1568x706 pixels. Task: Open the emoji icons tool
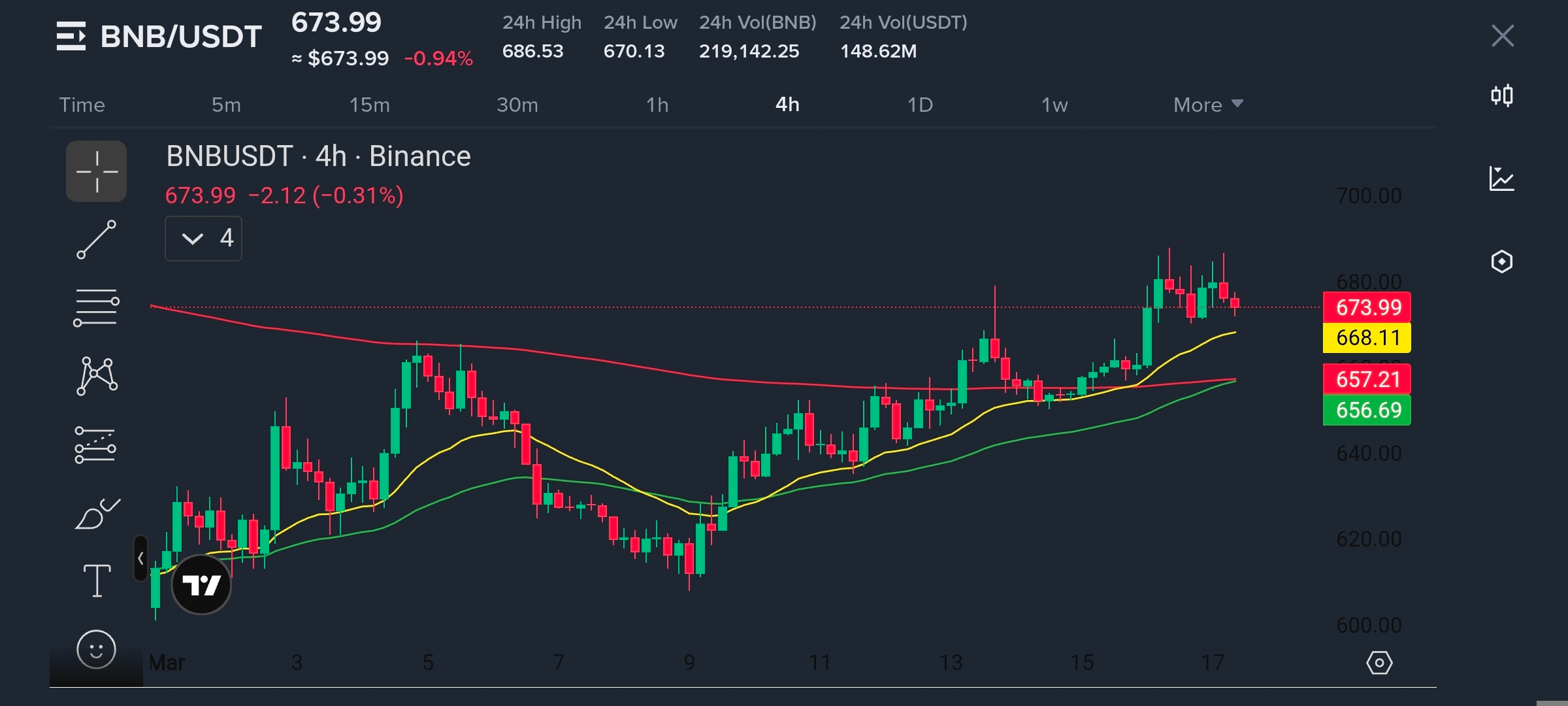96,650
